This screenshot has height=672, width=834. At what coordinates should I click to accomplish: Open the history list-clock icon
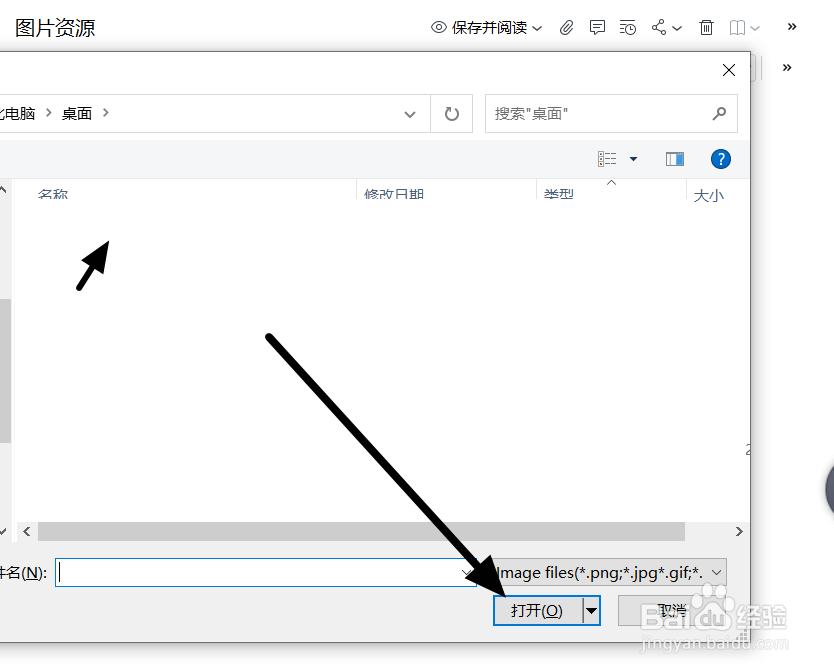[x=628, y=27]
